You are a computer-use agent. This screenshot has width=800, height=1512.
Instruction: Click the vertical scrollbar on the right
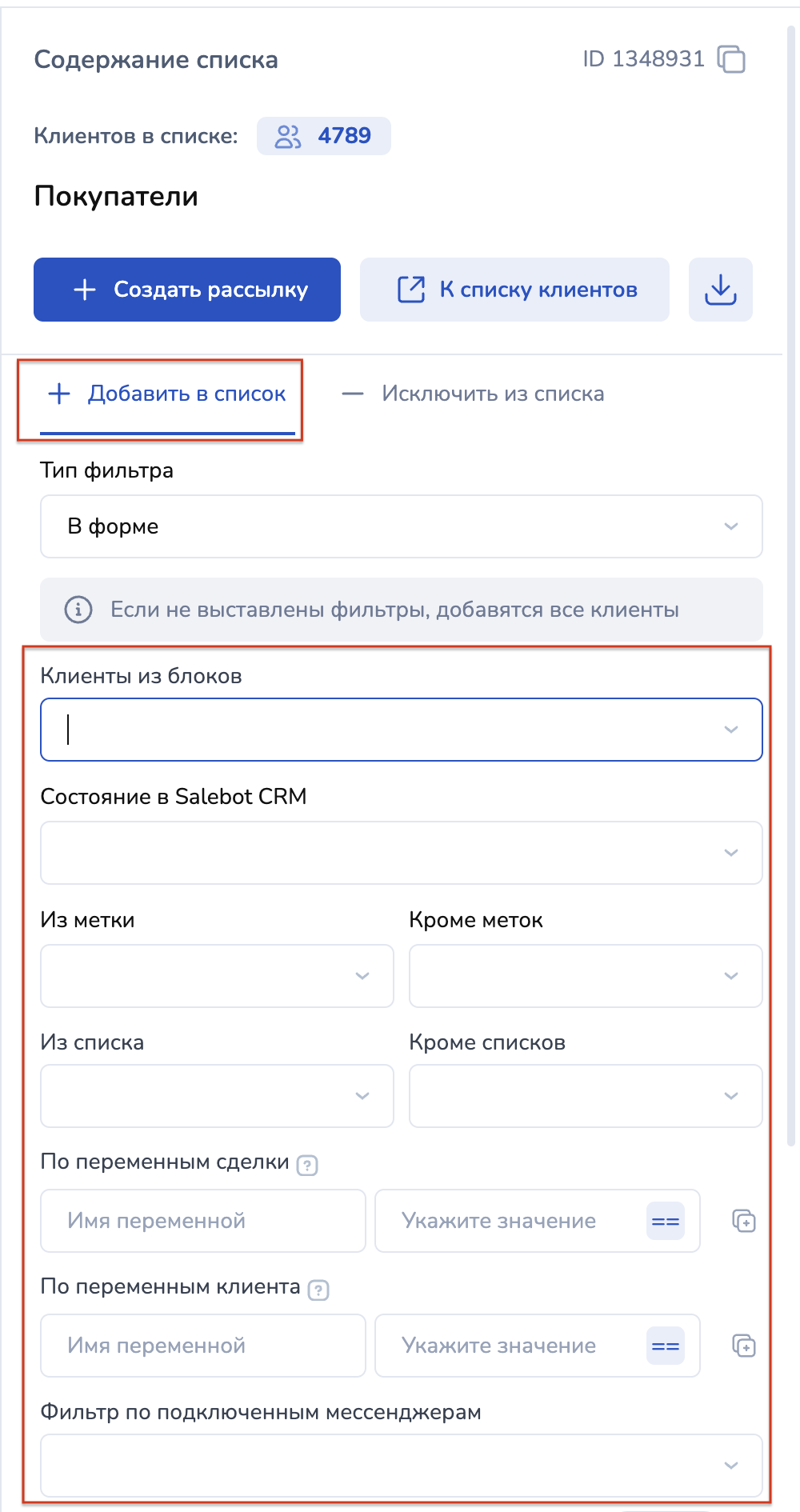(790, 560)
